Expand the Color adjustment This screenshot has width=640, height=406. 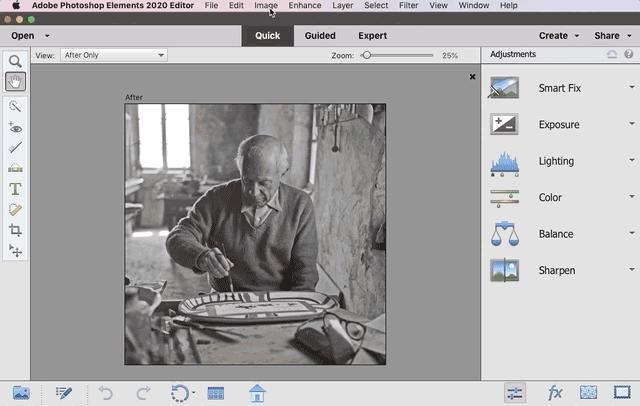click(x=631, y=196)
